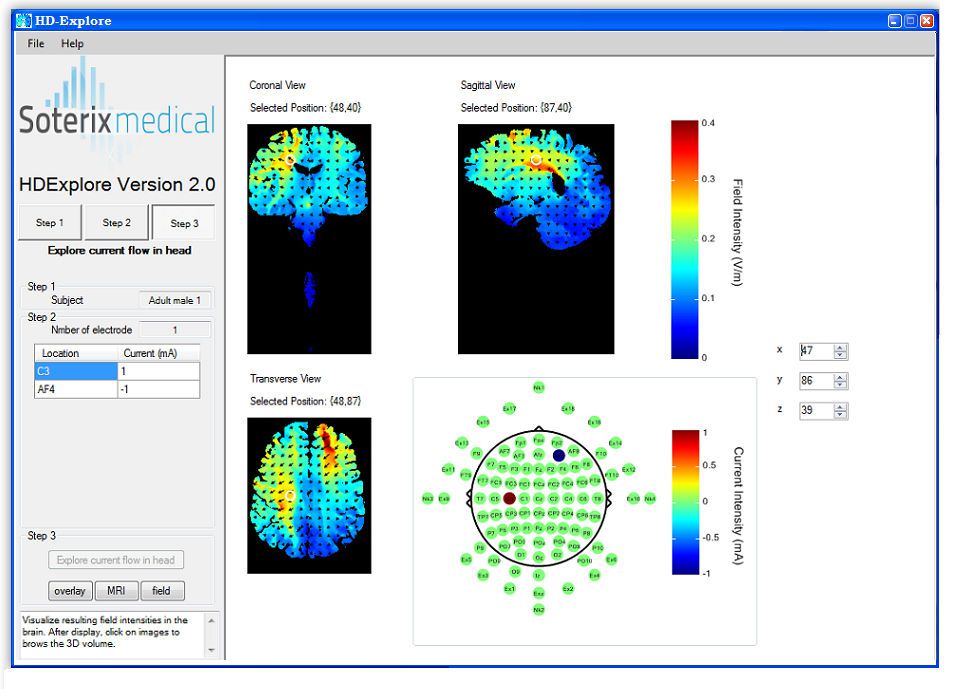This screenshot has height=689, width=955.
Task: Open the File menu
Action: click(x=36, y=44)
